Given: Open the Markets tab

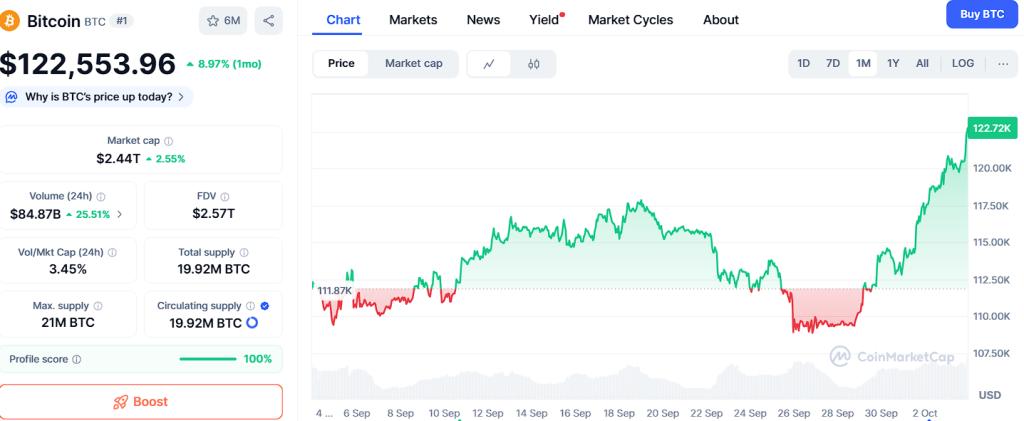Looking at the screenshot, I should point(413,20).
